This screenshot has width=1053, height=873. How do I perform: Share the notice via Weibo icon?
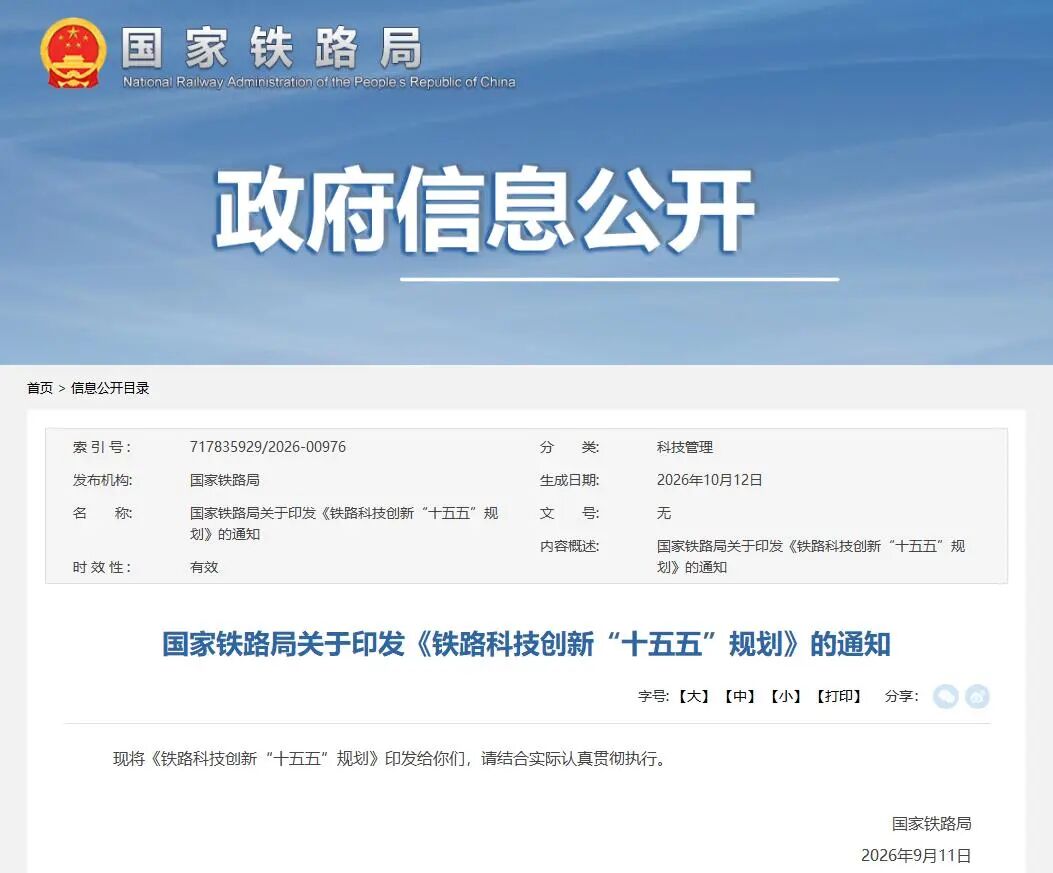coord(977,696)
